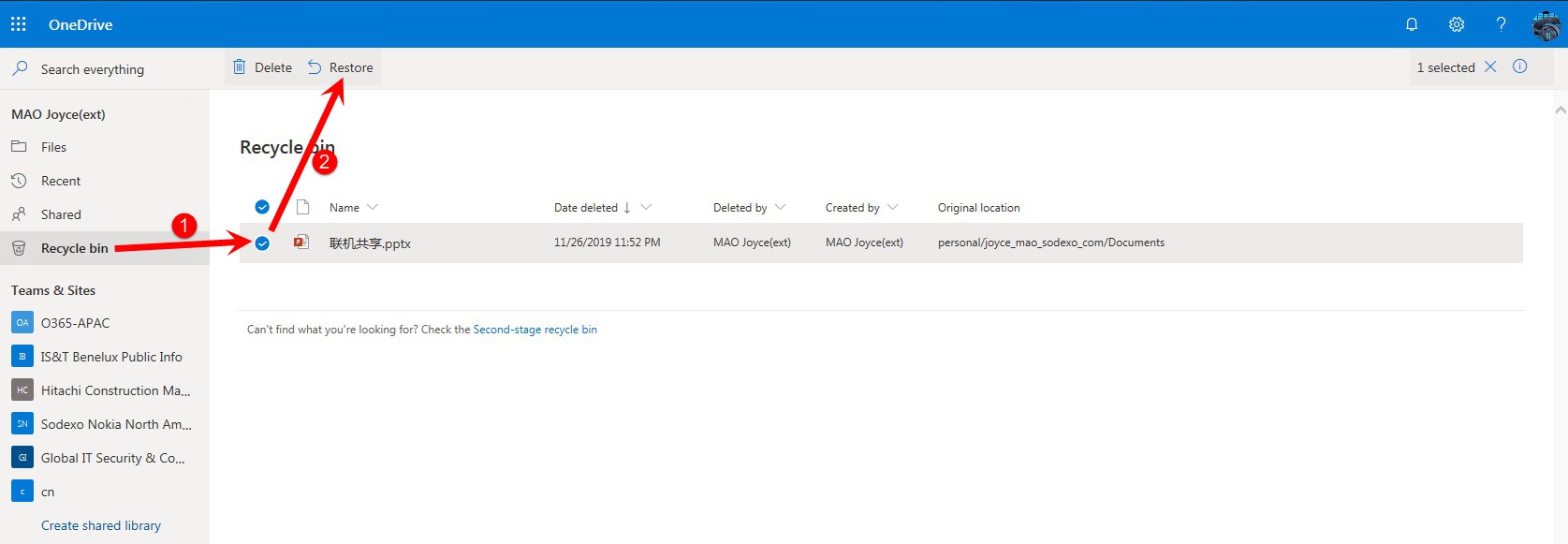1568x544 pixels.
Task: Open the help question mark
Action: pos(1501,24)
